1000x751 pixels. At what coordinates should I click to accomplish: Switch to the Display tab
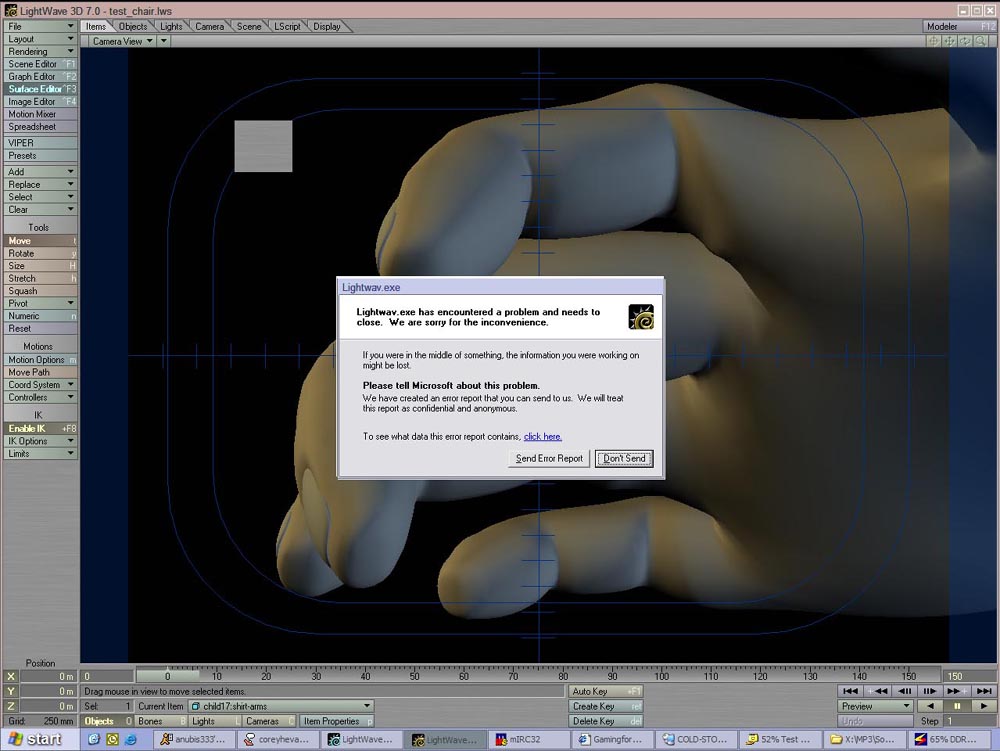click(x=327, y=26)
